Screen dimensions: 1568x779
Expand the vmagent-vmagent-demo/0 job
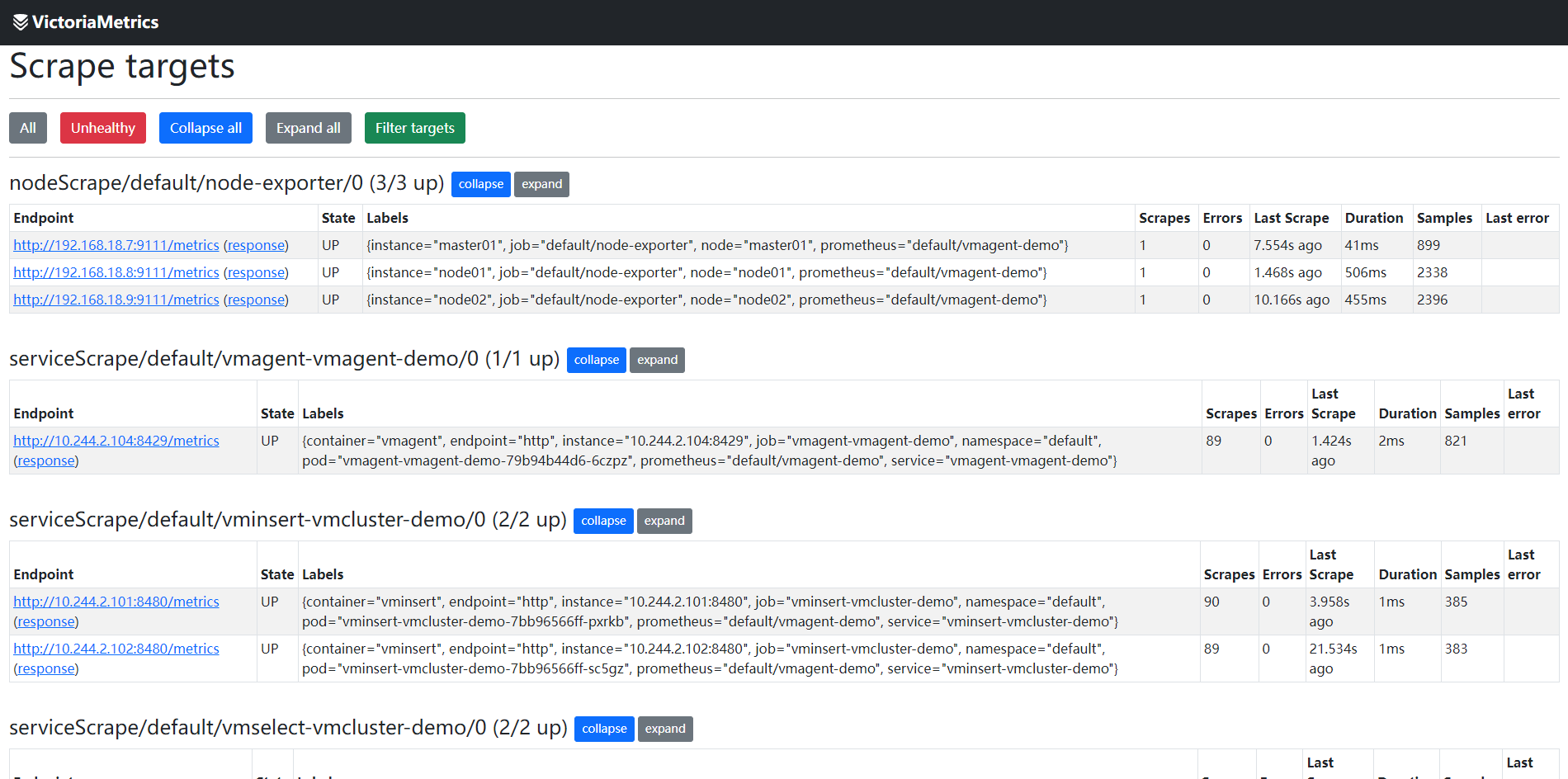tap(657, 360)
